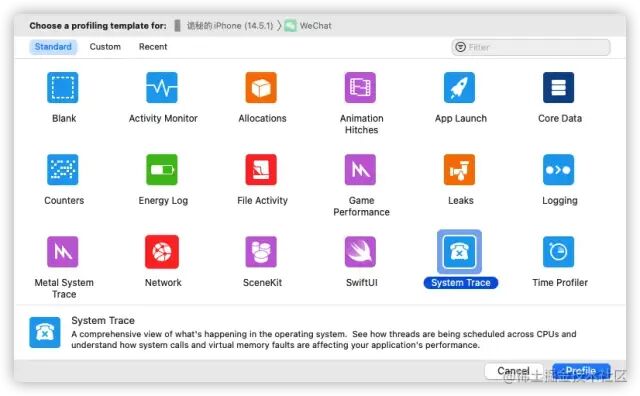The image size is (640, 396).
Task: Click the Cancel button
Action: tap(513, 371)
